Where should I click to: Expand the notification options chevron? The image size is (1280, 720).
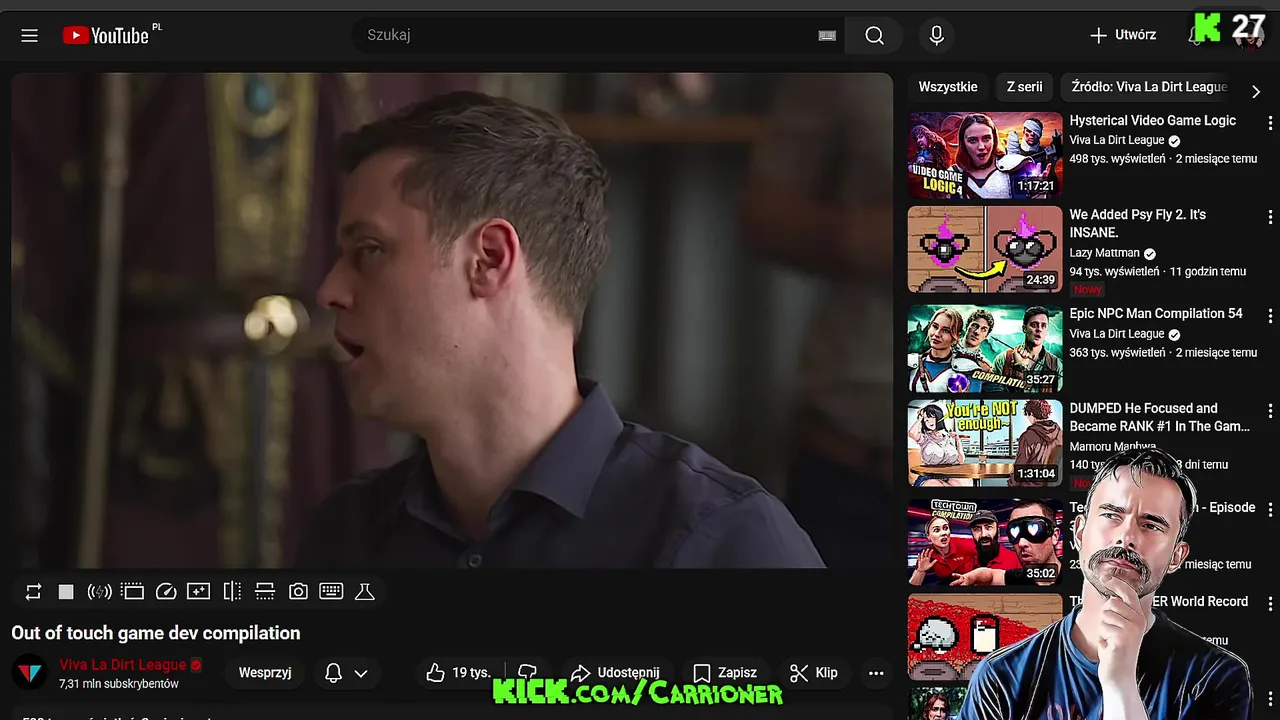click(361, 673)
